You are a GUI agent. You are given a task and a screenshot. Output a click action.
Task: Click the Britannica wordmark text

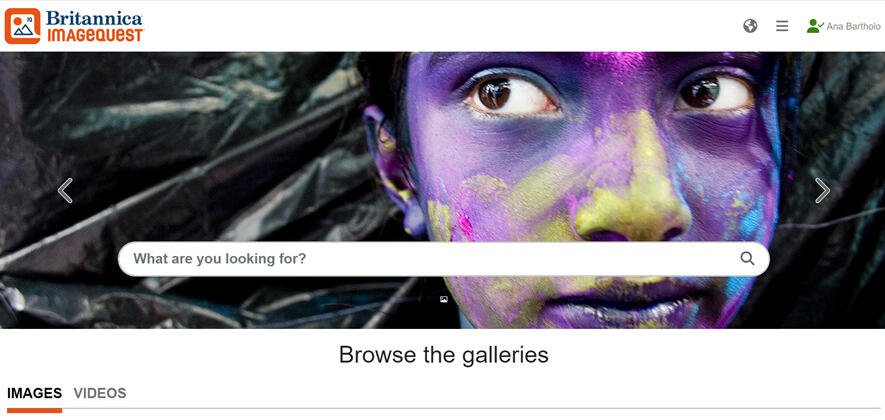(94, 18)
